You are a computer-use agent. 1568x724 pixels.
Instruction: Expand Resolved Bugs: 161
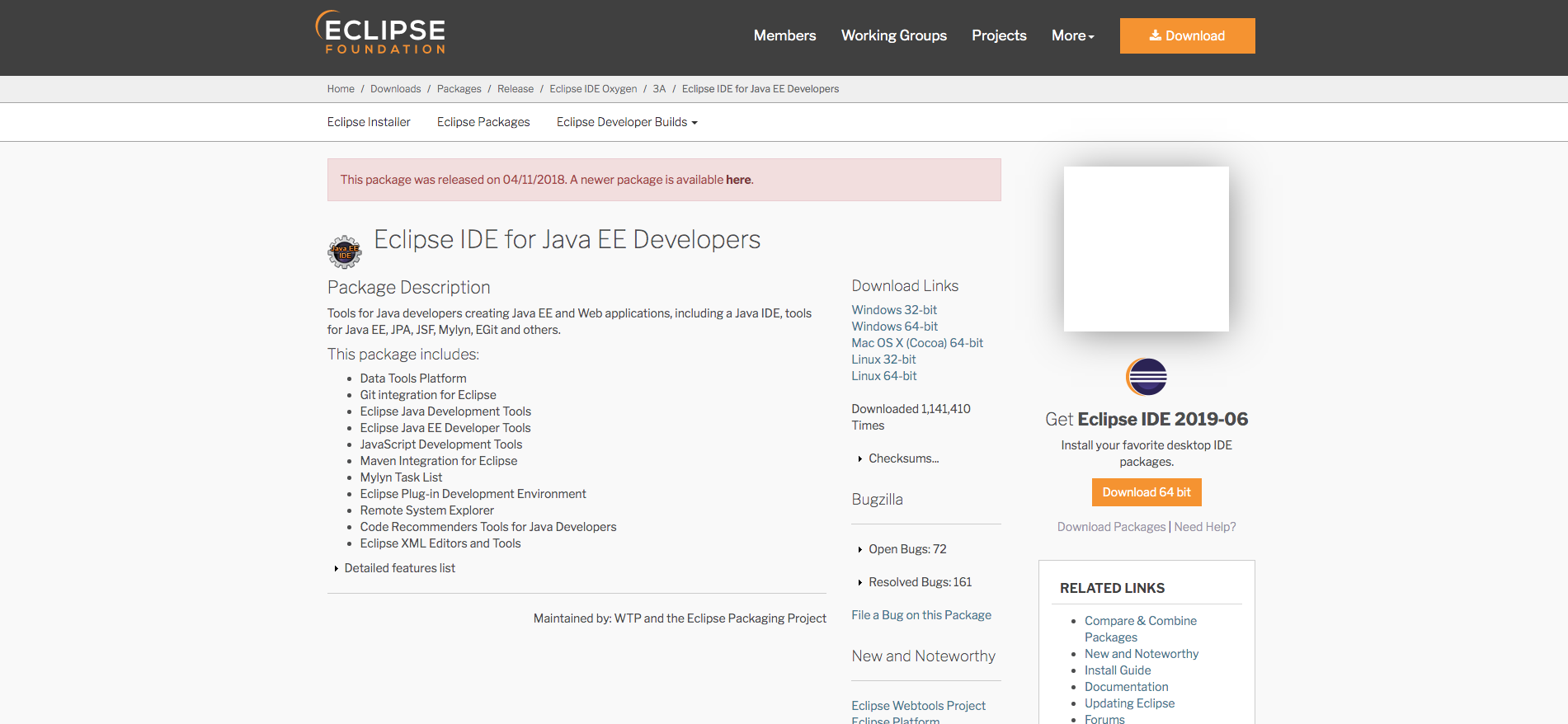[x=920, y=582]
